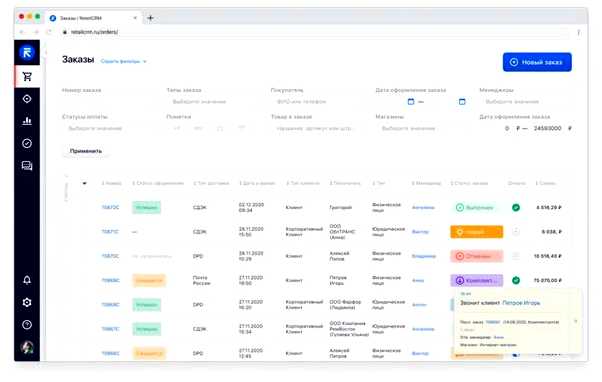Open order number link in Григорий row
The image size is (602, 382).
(x=110, y=208)
